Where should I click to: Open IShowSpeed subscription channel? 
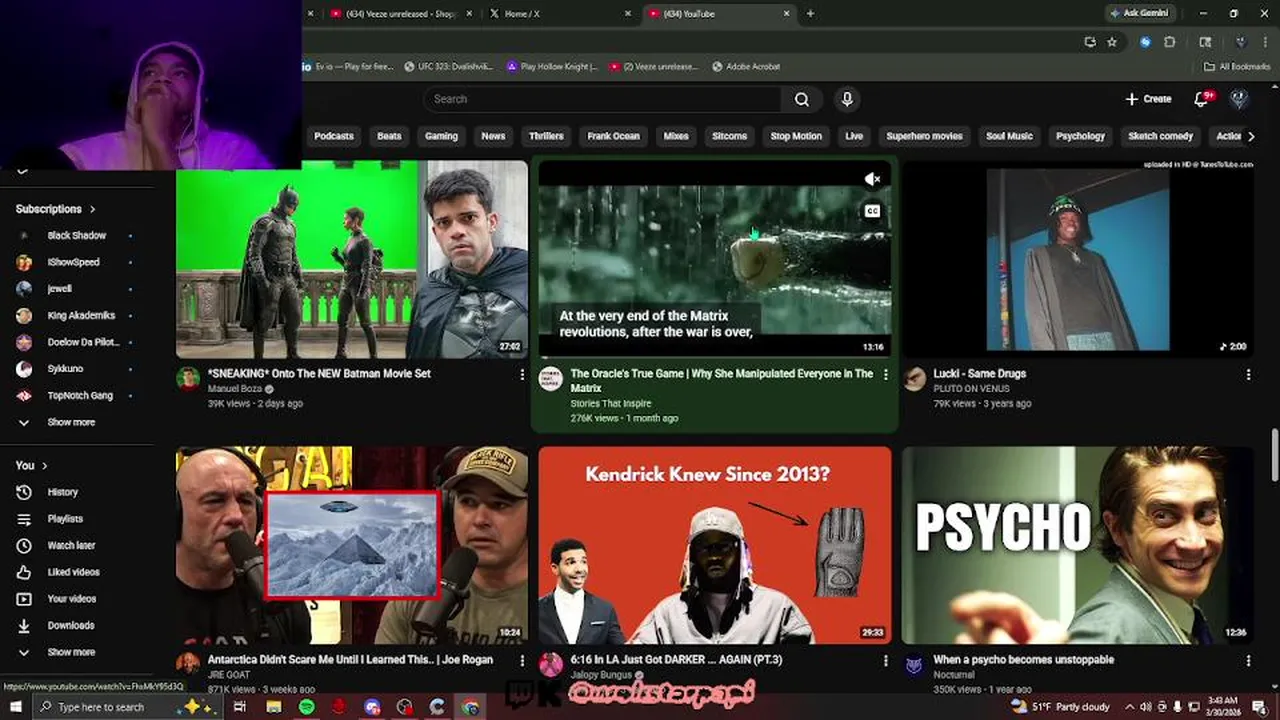(73, 262)
